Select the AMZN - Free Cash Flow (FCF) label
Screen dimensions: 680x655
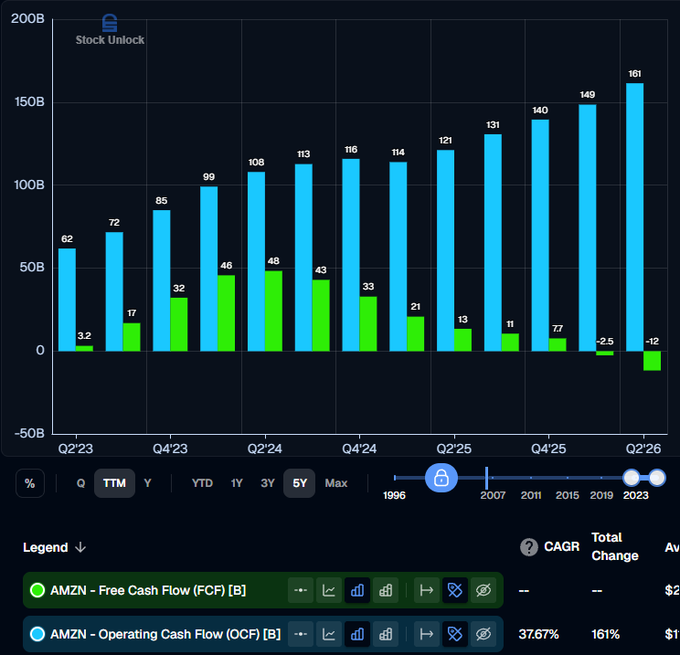pos(148,590)
